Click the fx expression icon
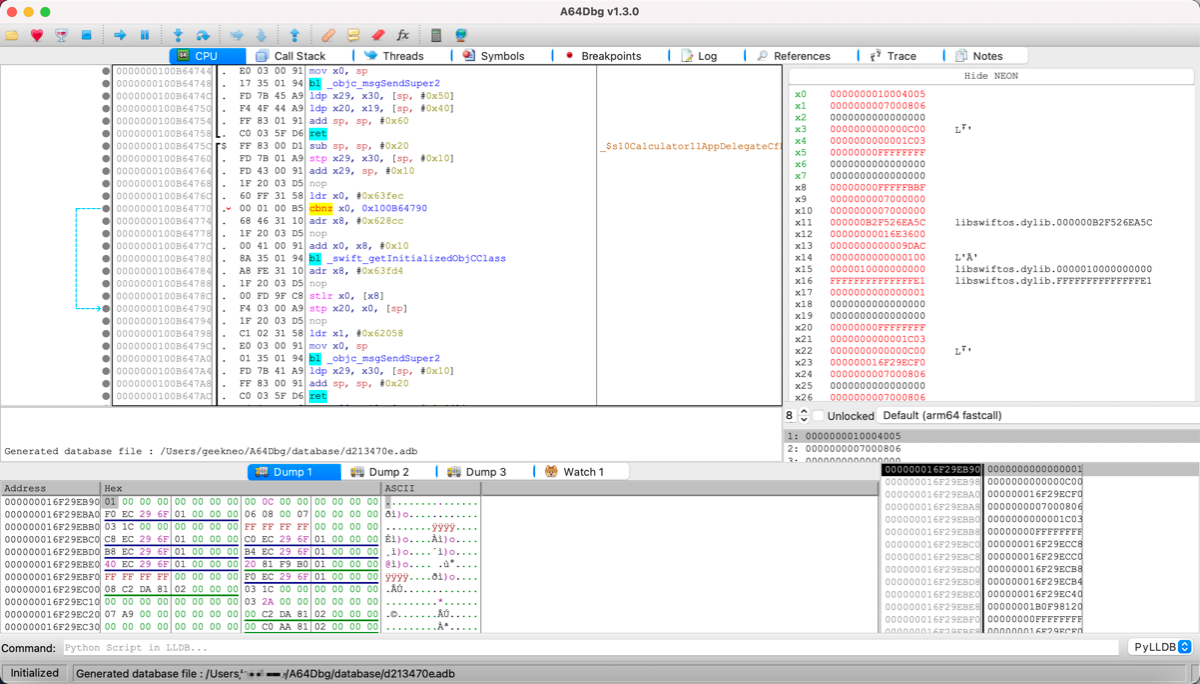 coord(403,35)
